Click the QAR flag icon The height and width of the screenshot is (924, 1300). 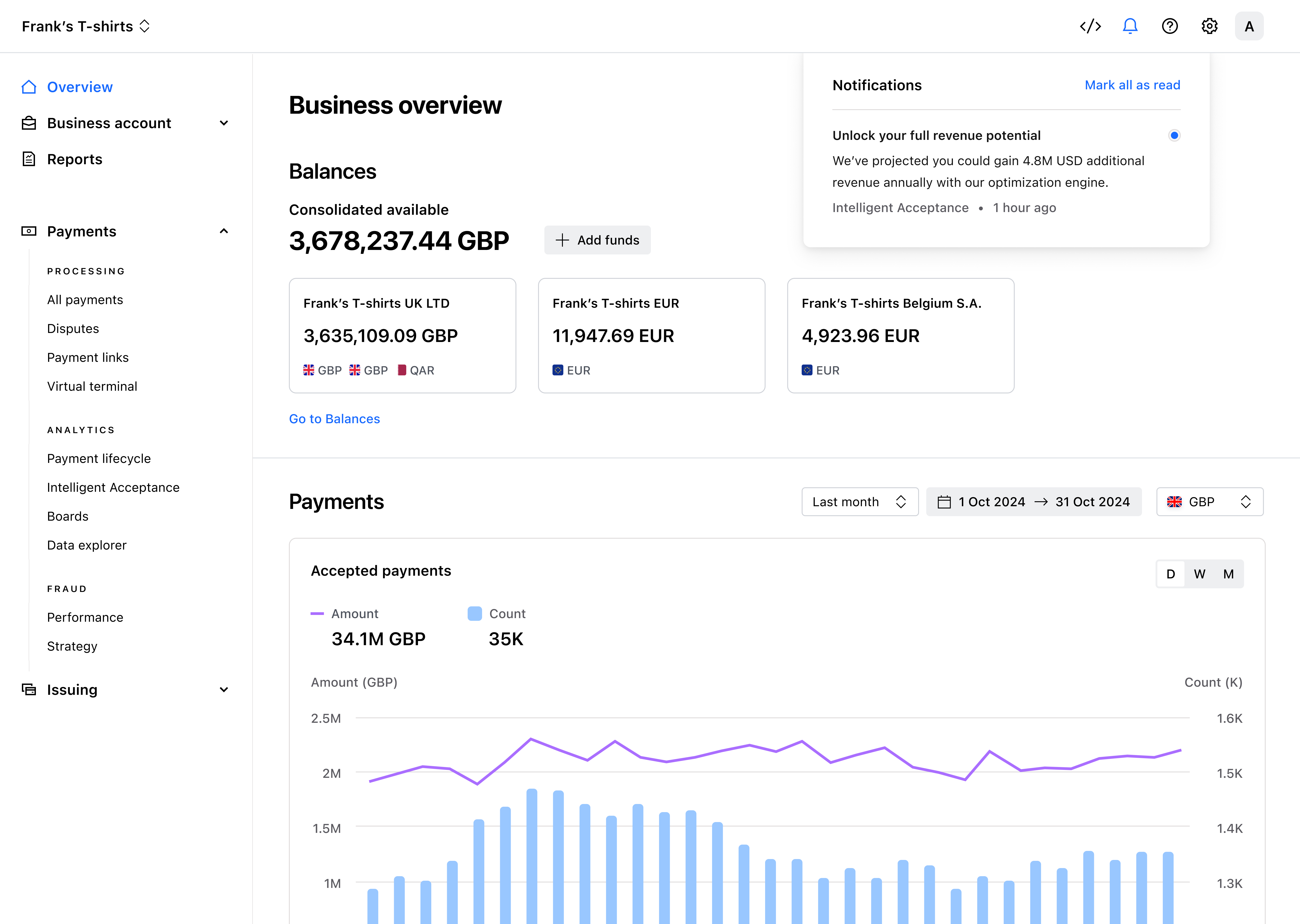[x=402, y=370]
